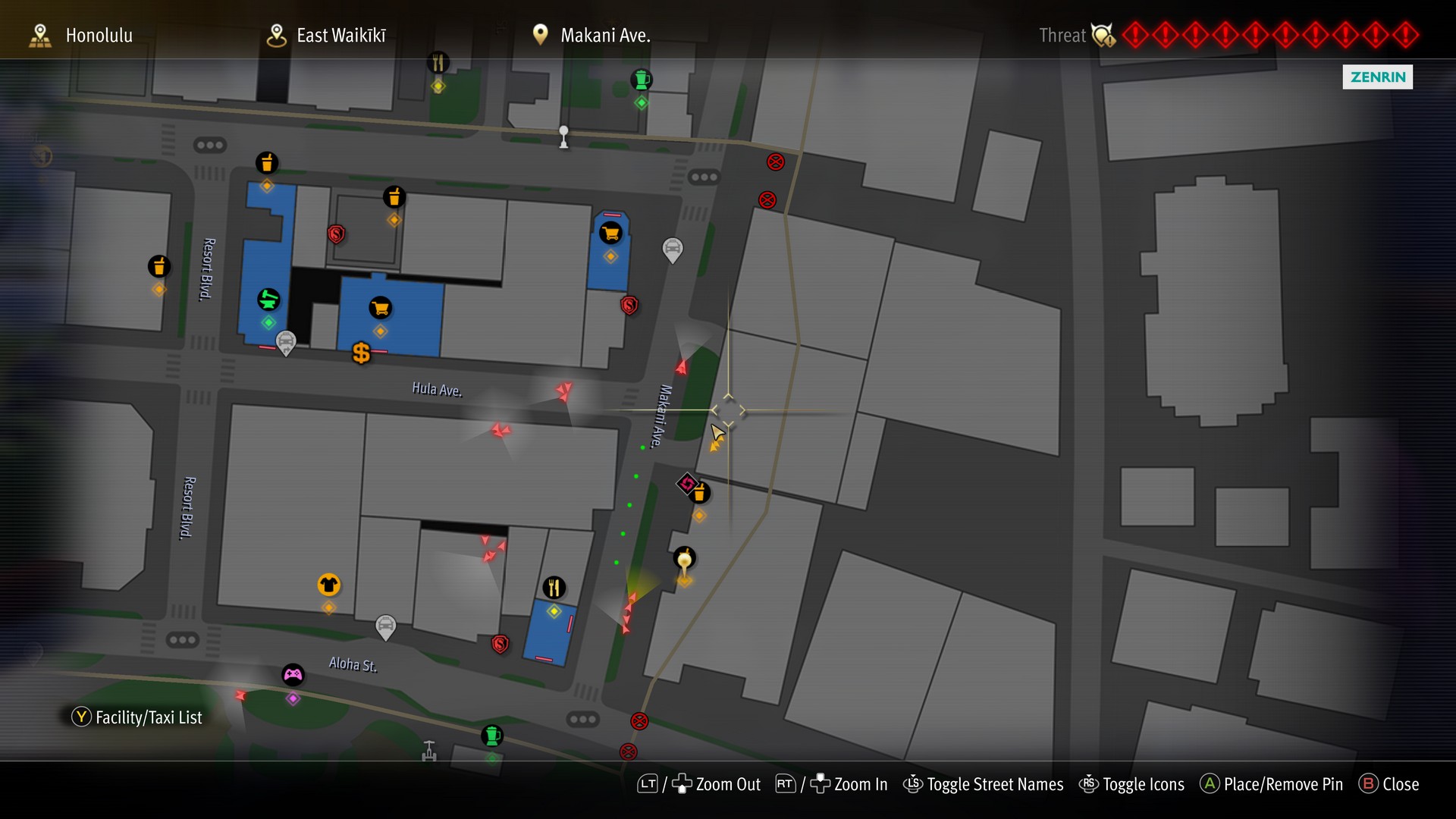Select the drink icon atop the blue L-shaped building

(x=266, y=163)
